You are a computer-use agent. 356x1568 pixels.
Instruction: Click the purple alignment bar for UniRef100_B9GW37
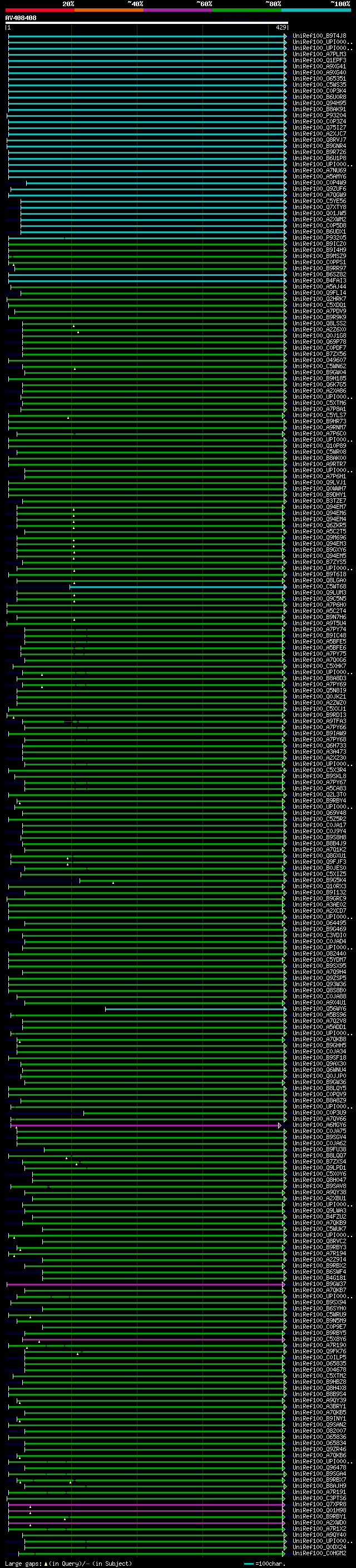pos(145,1284)
